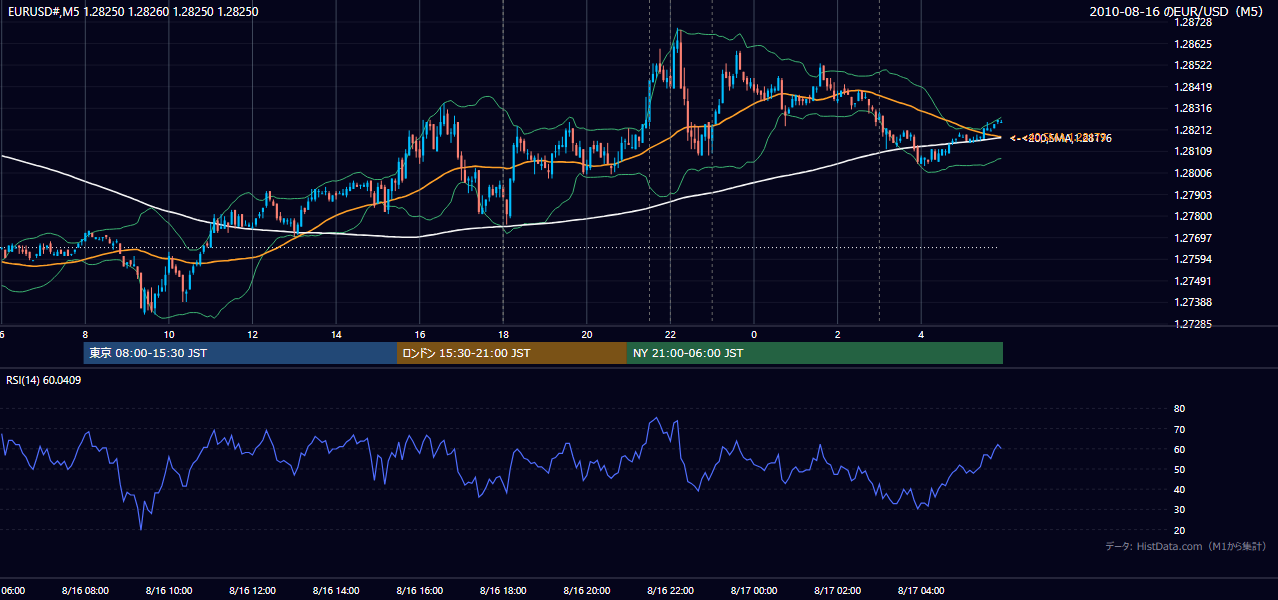
Task: Click the 8/16 18:00 time label
Action: (x=503, y=590)
